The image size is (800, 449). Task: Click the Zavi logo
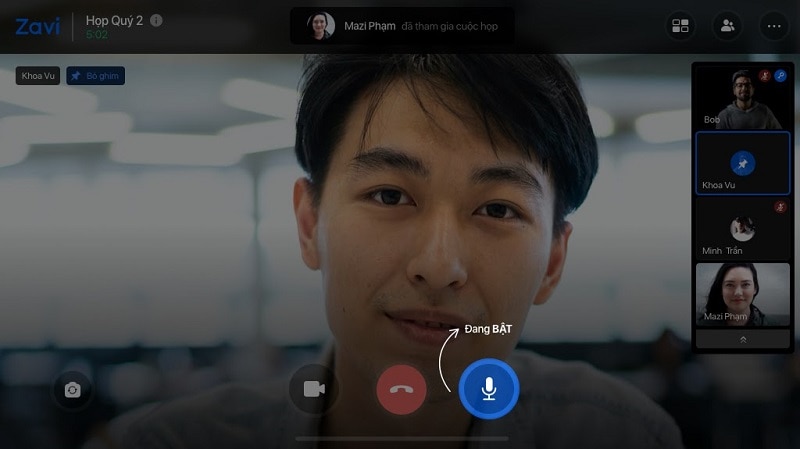[x=38, y=26]
